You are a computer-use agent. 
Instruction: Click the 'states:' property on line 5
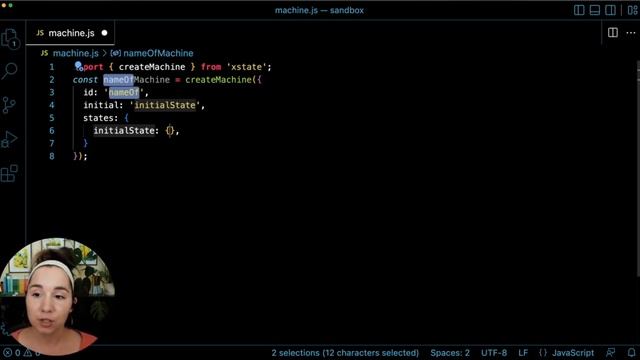(101, 118)
